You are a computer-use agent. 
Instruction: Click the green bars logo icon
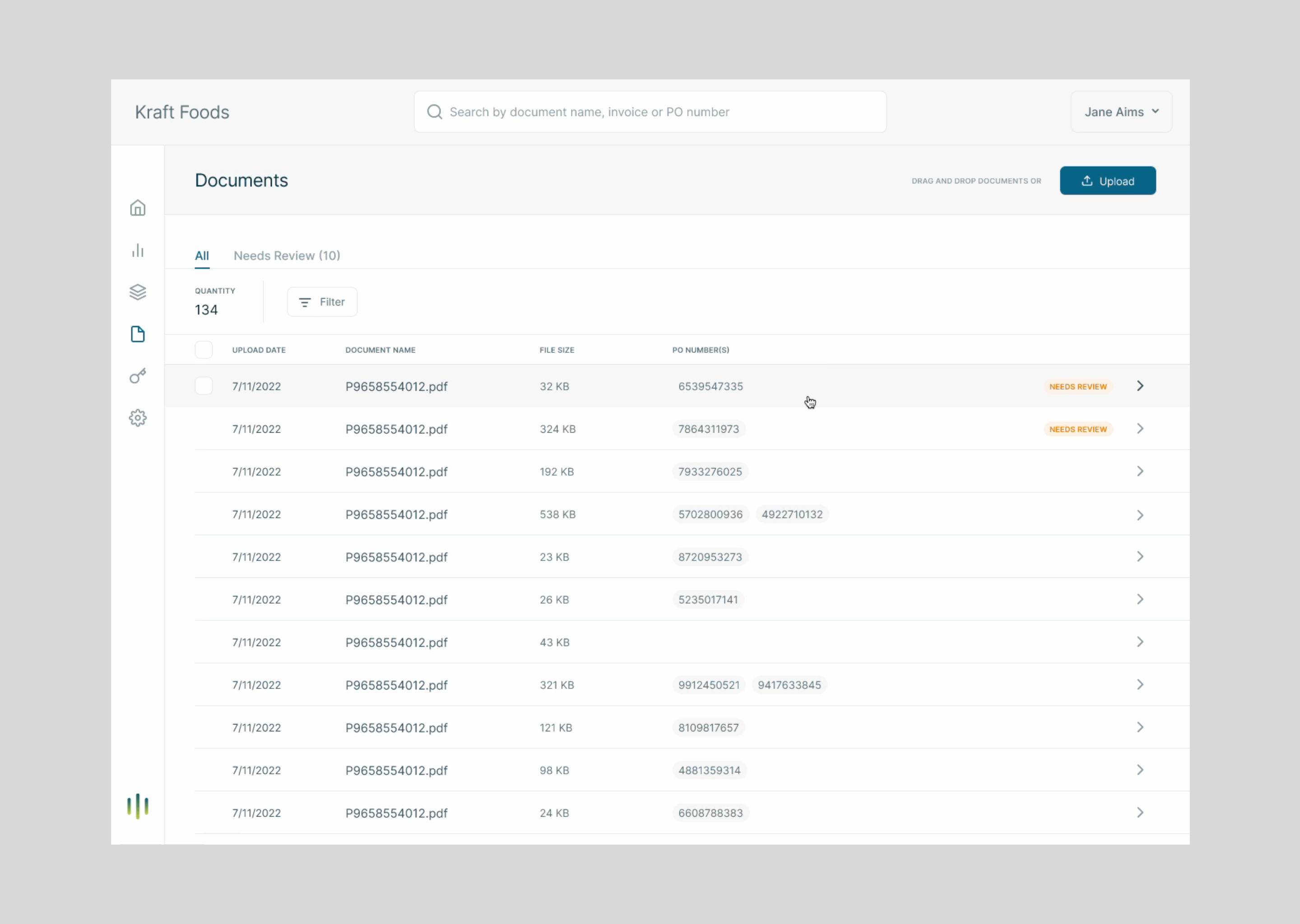pos(138,806)
